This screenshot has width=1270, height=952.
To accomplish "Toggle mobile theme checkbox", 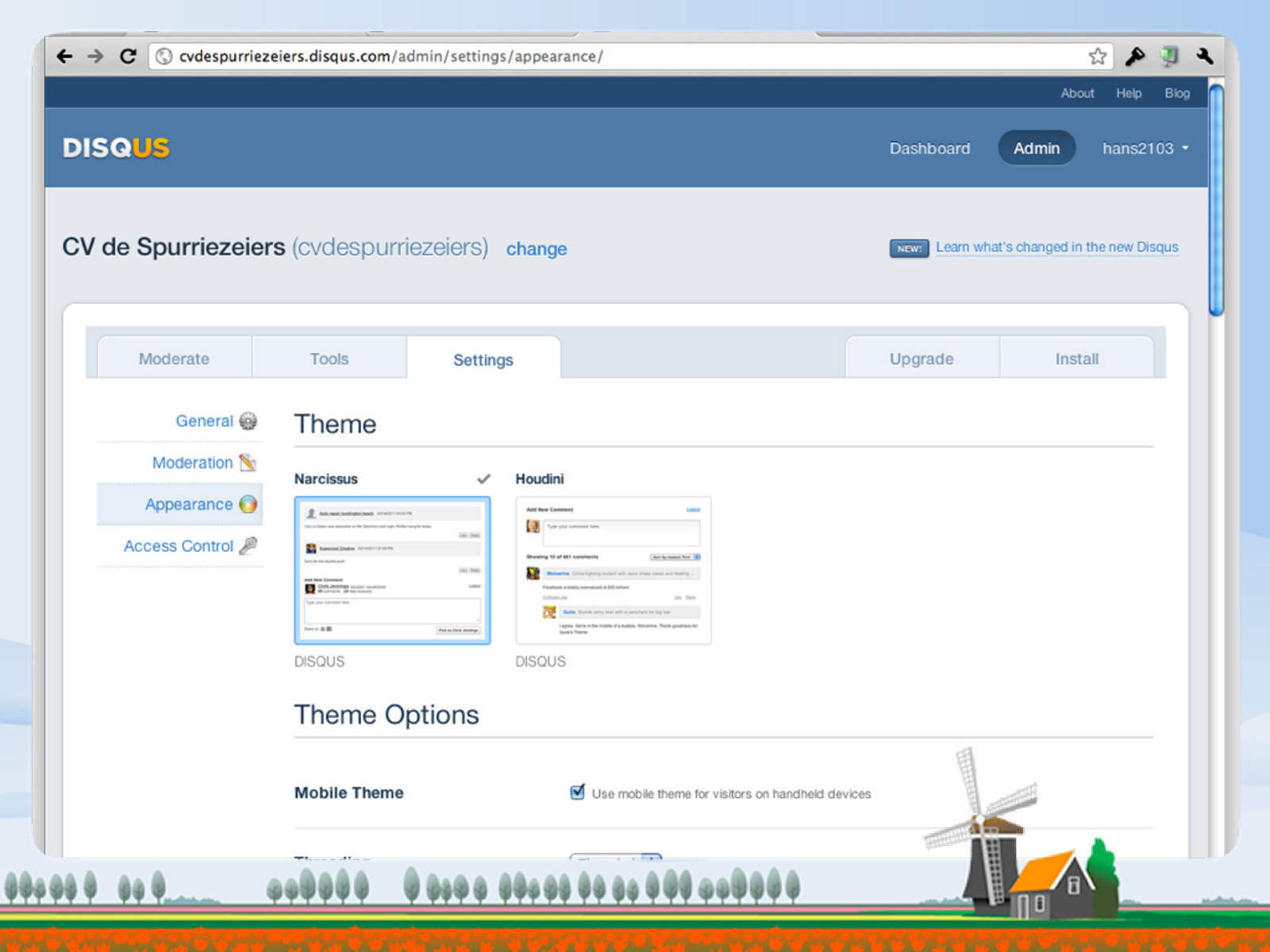I will (x=578, y=792).
